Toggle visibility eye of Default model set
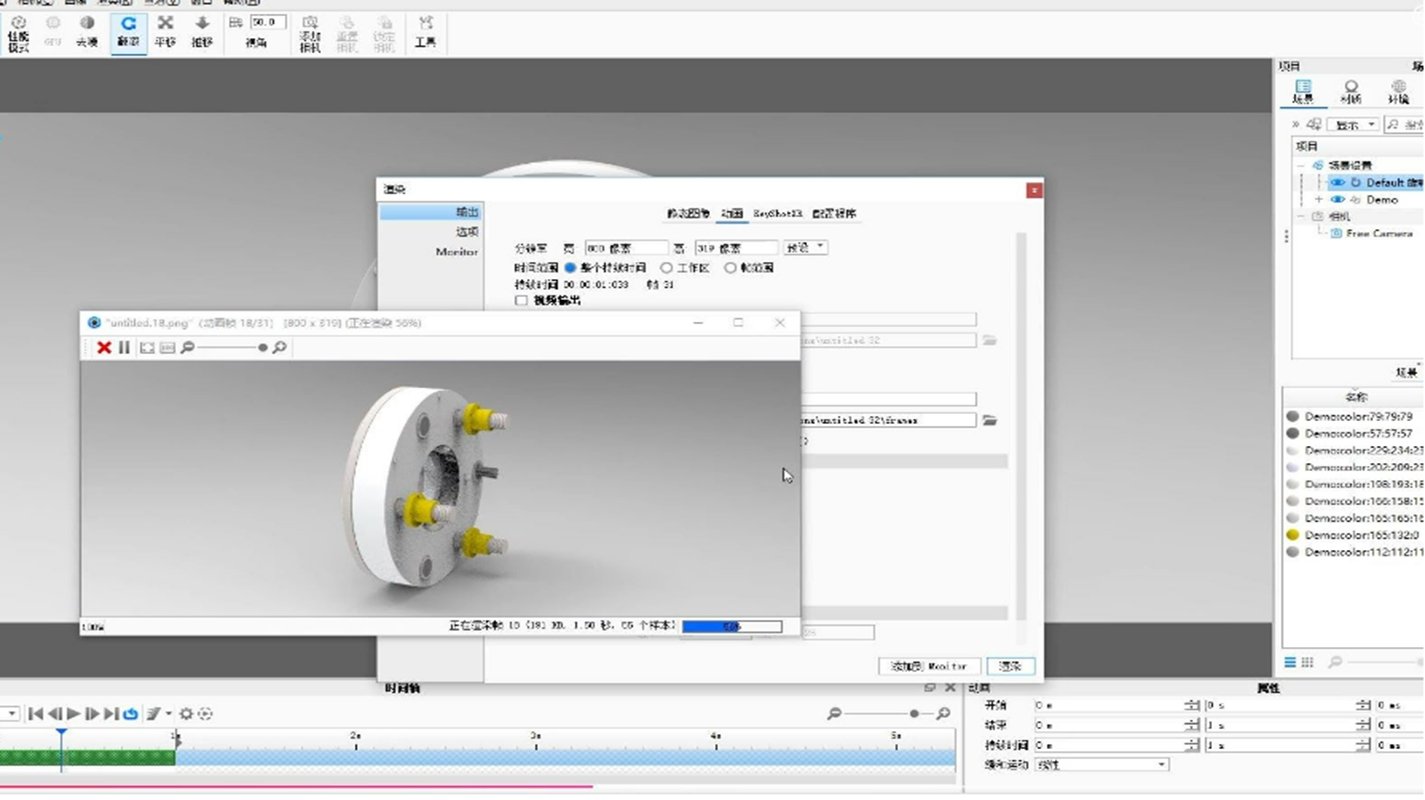 pos(1337,183)
